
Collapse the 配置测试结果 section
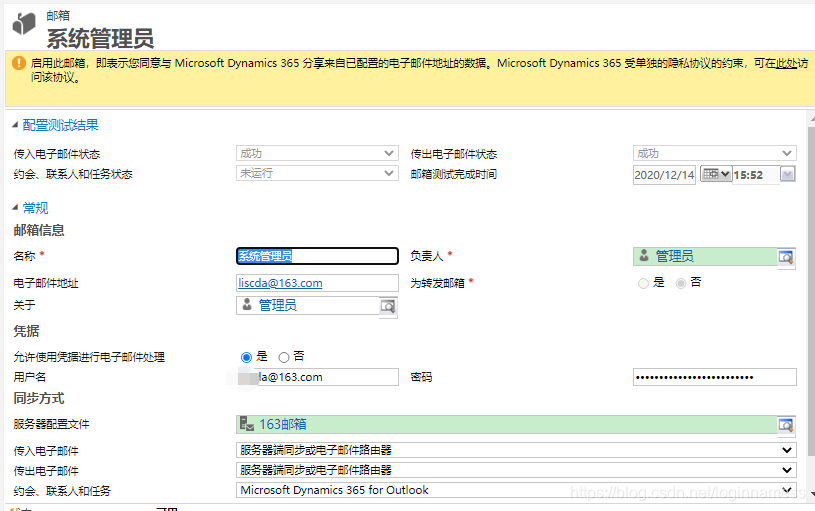click(15, 125)
